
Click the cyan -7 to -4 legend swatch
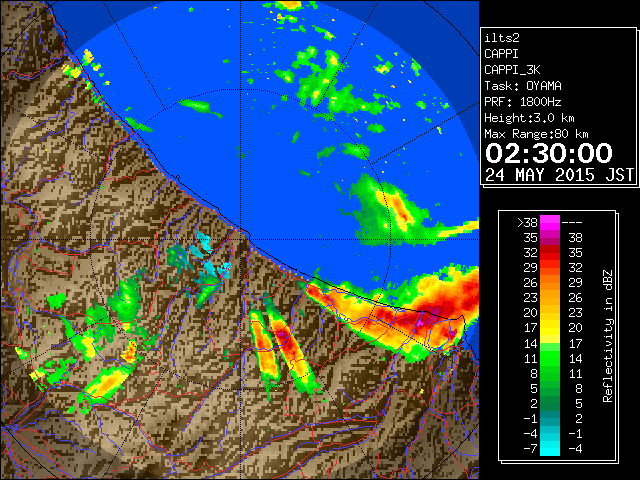click(x=550, y=448)
